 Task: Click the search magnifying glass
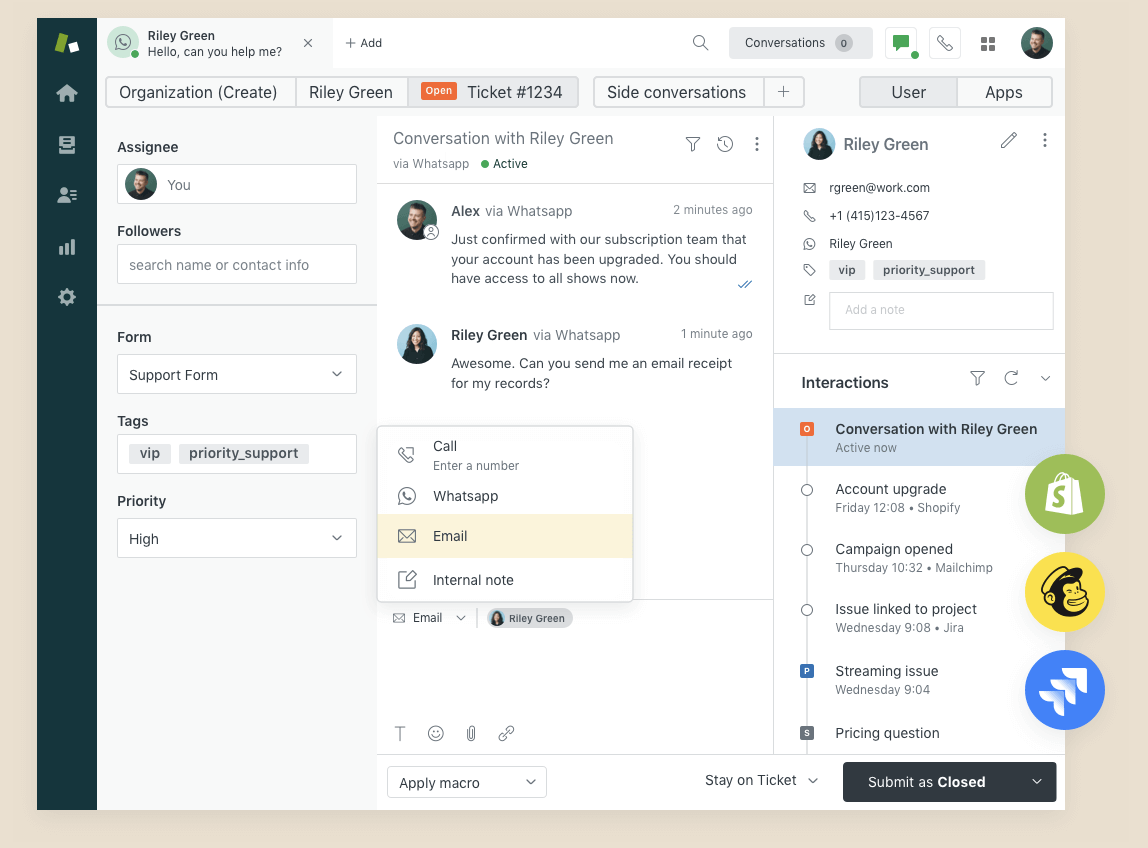click(x=700, y=43)
